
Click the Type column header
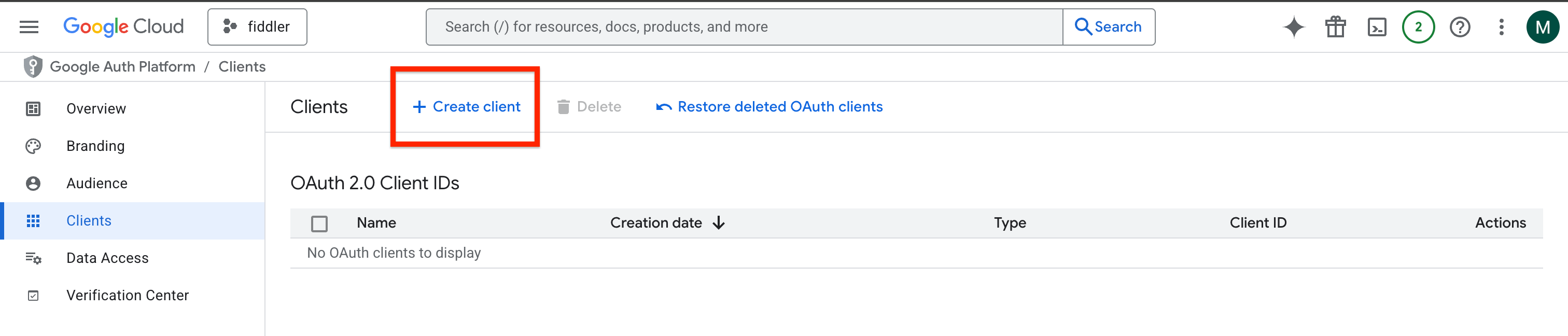click(1010, 223)
